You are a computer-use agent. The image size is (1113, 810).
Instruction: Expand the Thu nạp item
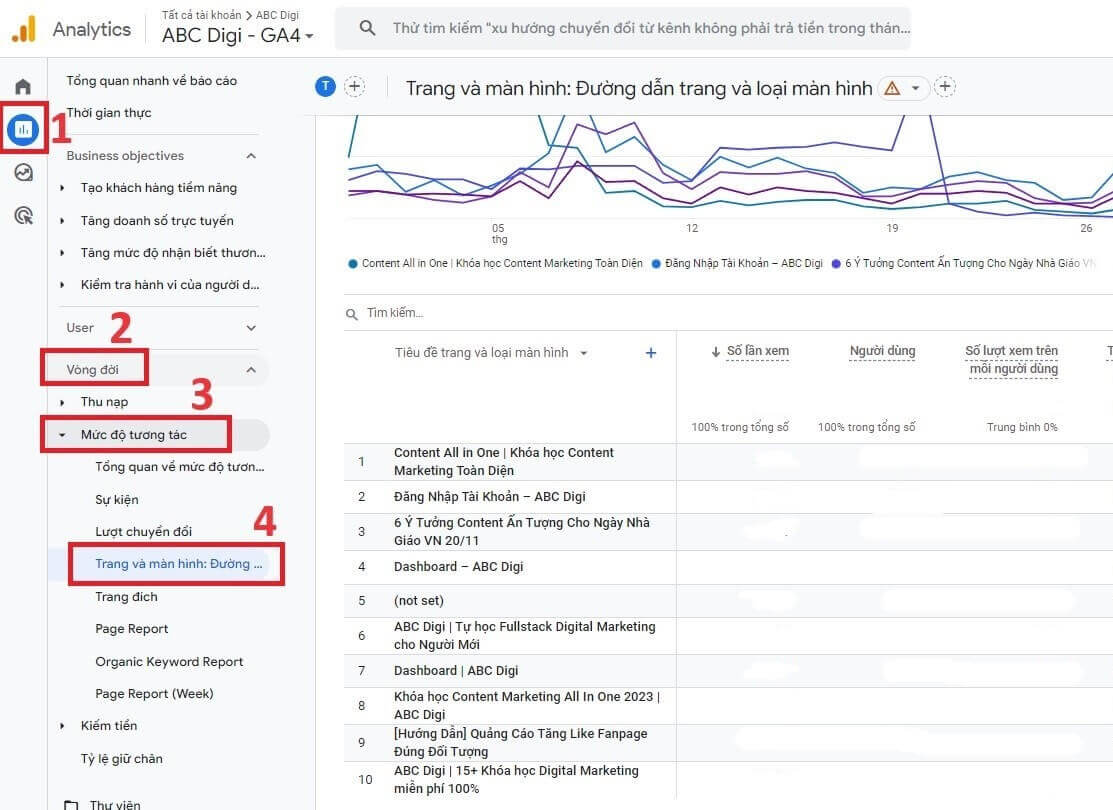[x=62, y=403]
